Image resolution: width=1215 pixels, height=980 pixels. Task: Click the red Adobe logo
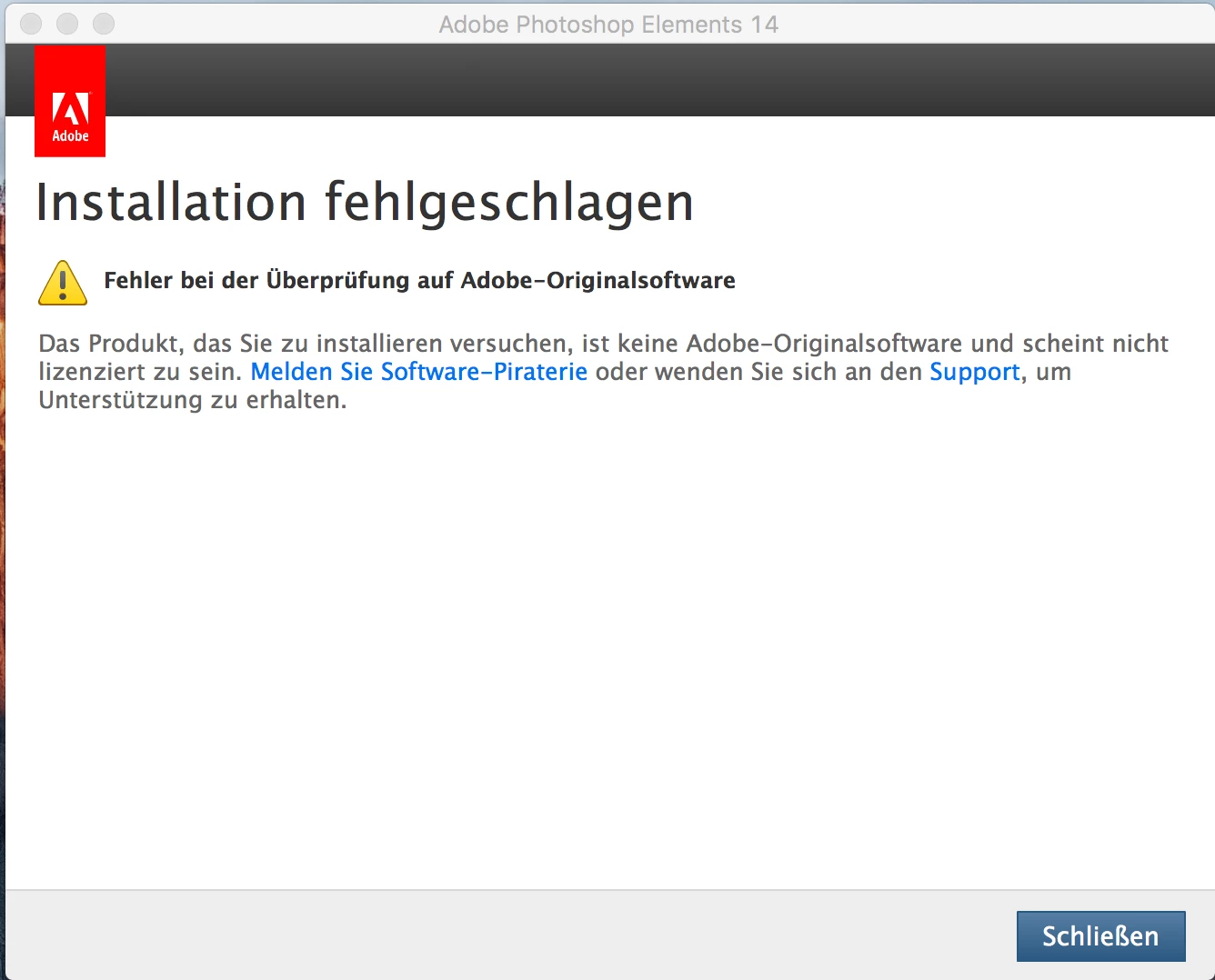click(x=70, y=101)
